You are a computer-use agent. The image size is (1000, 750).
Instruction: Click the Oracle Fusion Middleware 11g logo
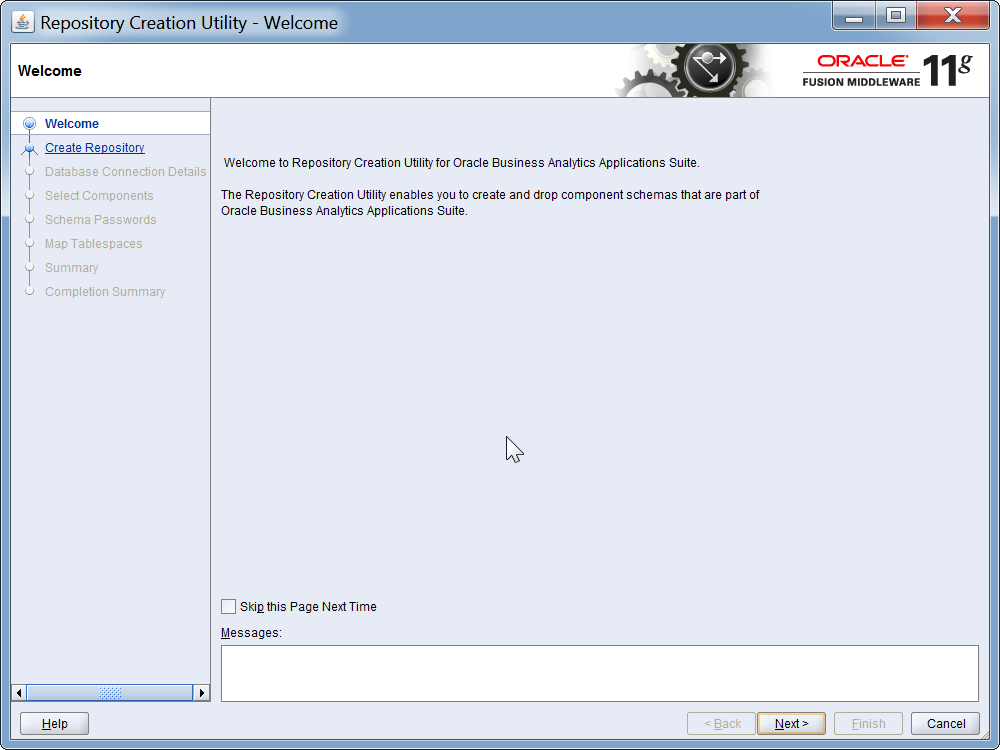tap(887, 70)
